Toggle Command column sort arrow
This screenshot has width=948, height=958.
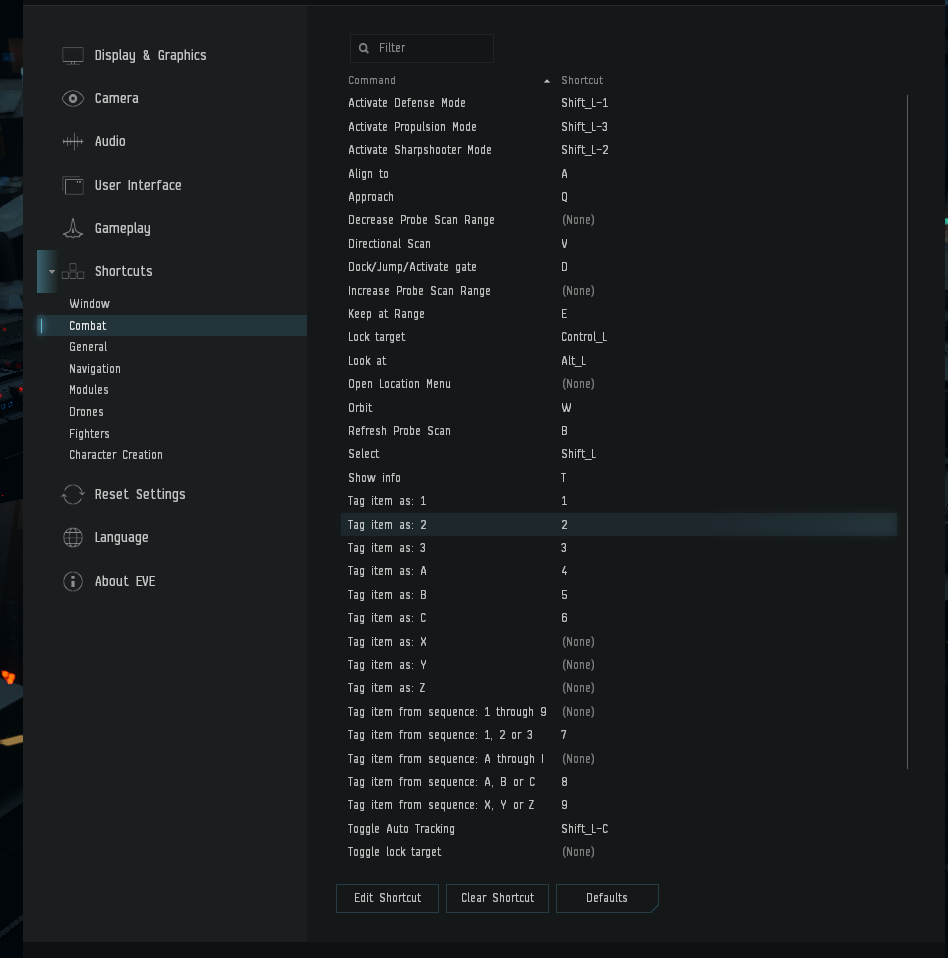coord(547,81)
